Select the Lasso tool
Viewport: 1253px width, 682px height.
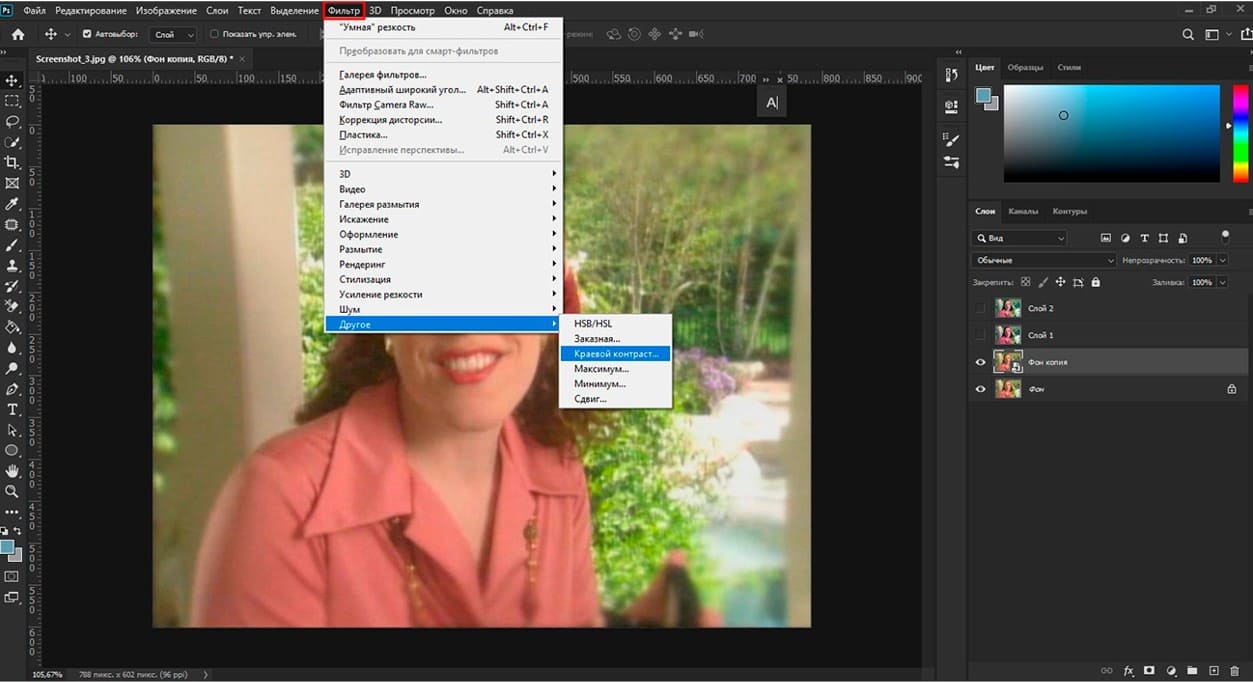tap(12, 121)
